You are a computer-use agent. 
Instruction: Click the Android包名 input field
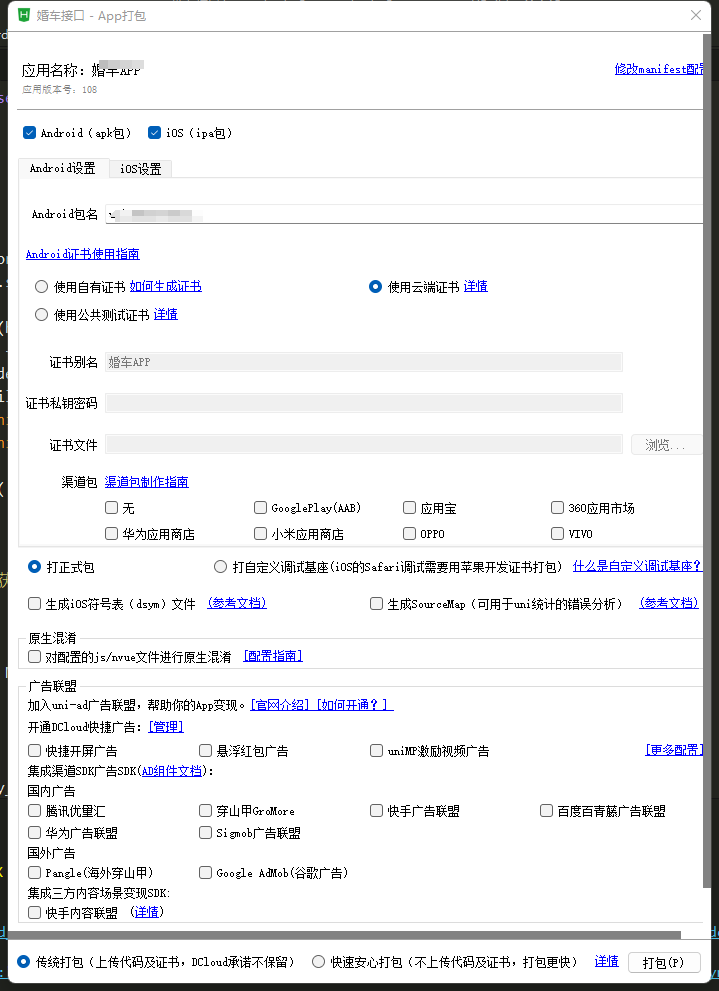click(404, 214)
